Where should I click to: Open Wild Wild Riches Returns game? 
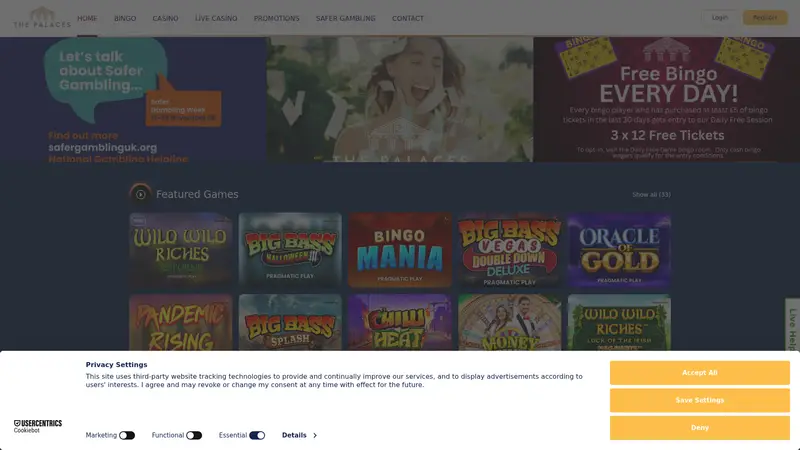click(x=181, y=250)
